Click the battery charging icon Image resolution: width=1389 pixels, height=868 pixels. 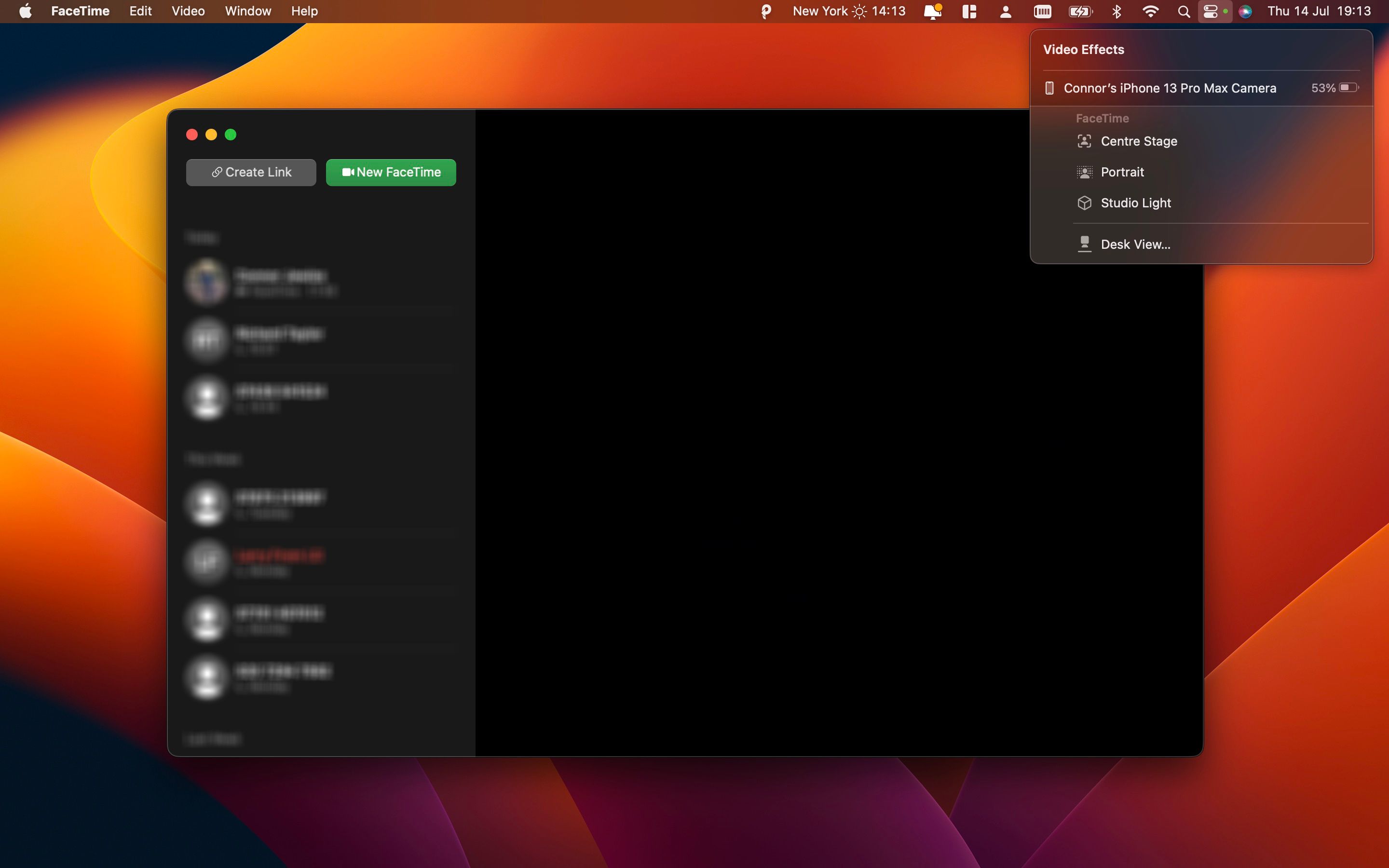point(1080,11)
